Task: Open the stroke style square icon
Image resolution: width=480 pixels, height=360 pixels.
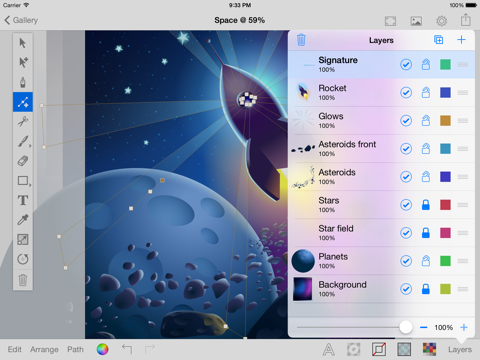Action: click(379, 349)
